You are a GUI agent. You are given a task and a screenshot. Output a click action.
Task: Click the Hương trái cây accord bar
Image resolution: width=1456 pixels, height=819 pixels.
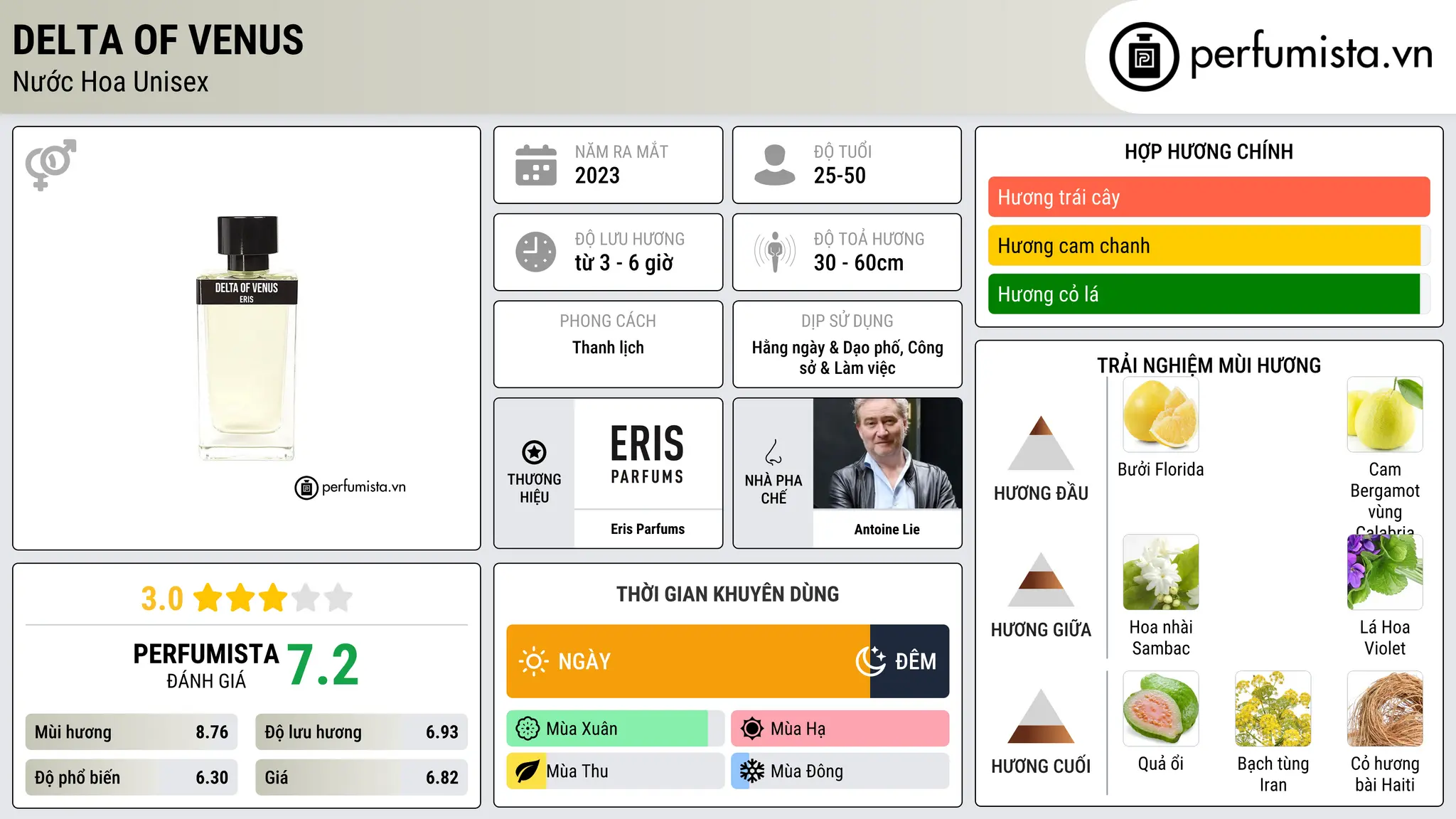click(1209, 197)
